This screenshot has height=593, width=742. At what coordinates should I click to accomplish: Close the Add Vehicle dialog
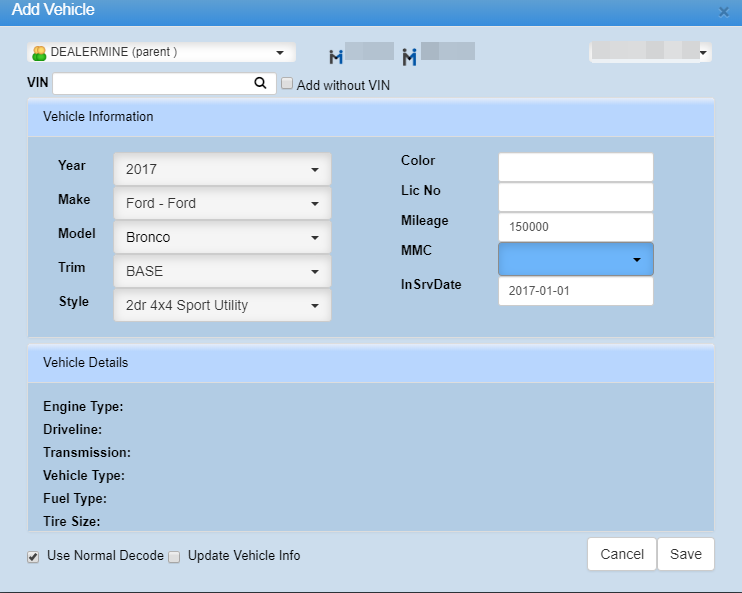click(x=724, y=11)
